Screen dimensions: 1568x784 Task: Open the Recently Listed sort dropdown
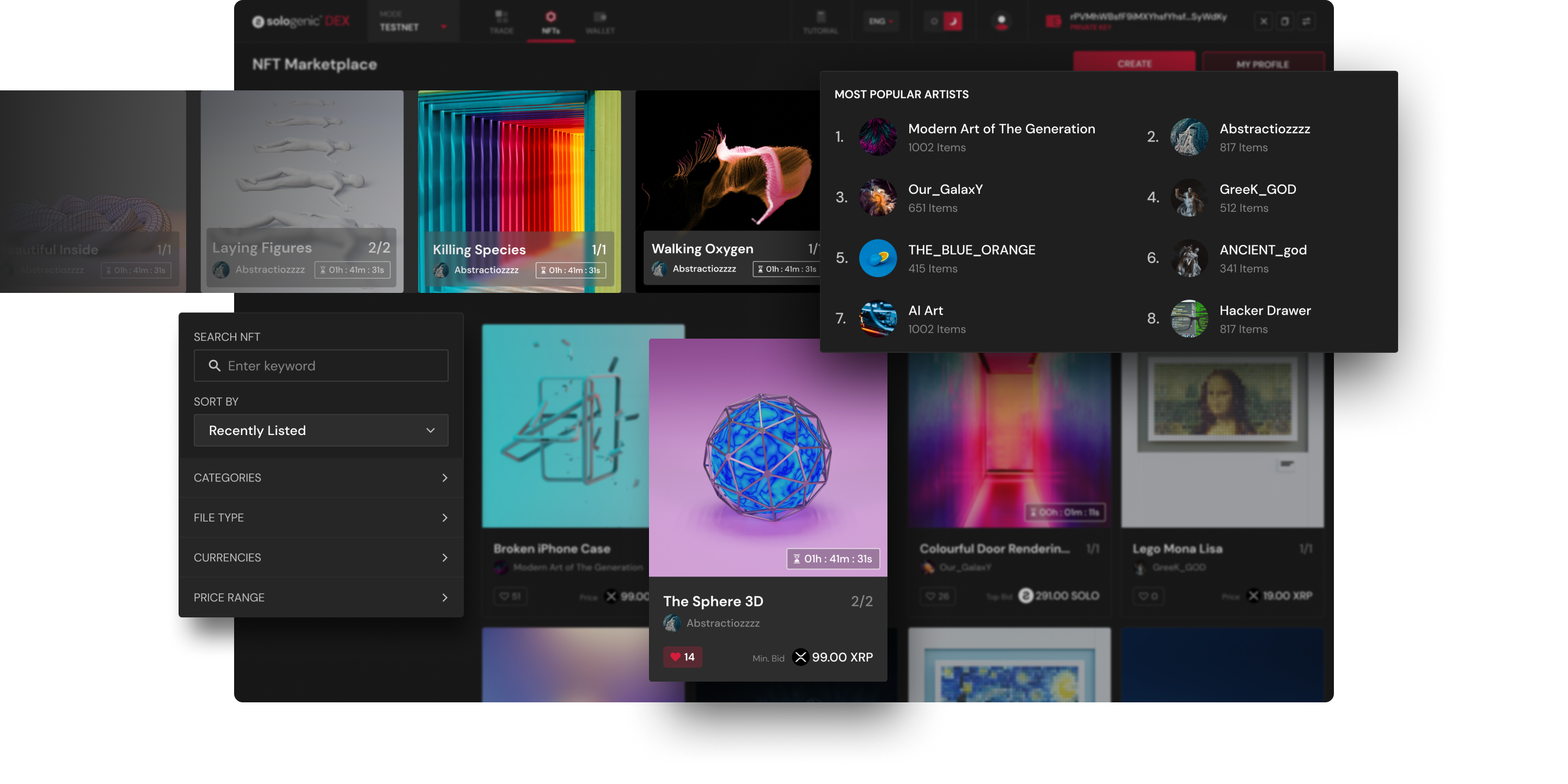tap(321, 430)
